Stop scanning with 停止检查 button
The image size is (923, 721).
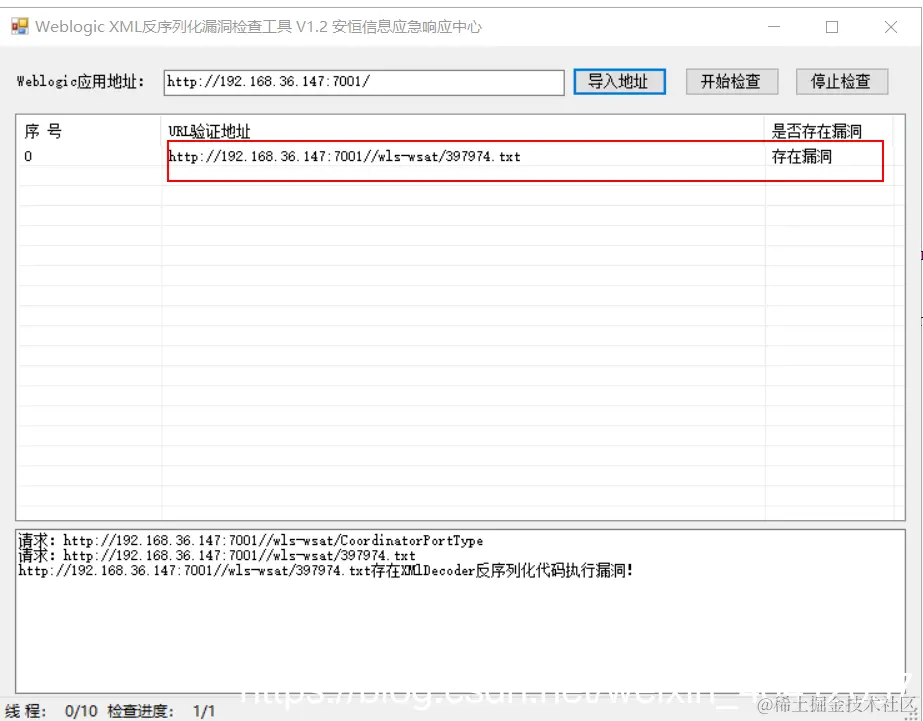(x=842, y=81)
